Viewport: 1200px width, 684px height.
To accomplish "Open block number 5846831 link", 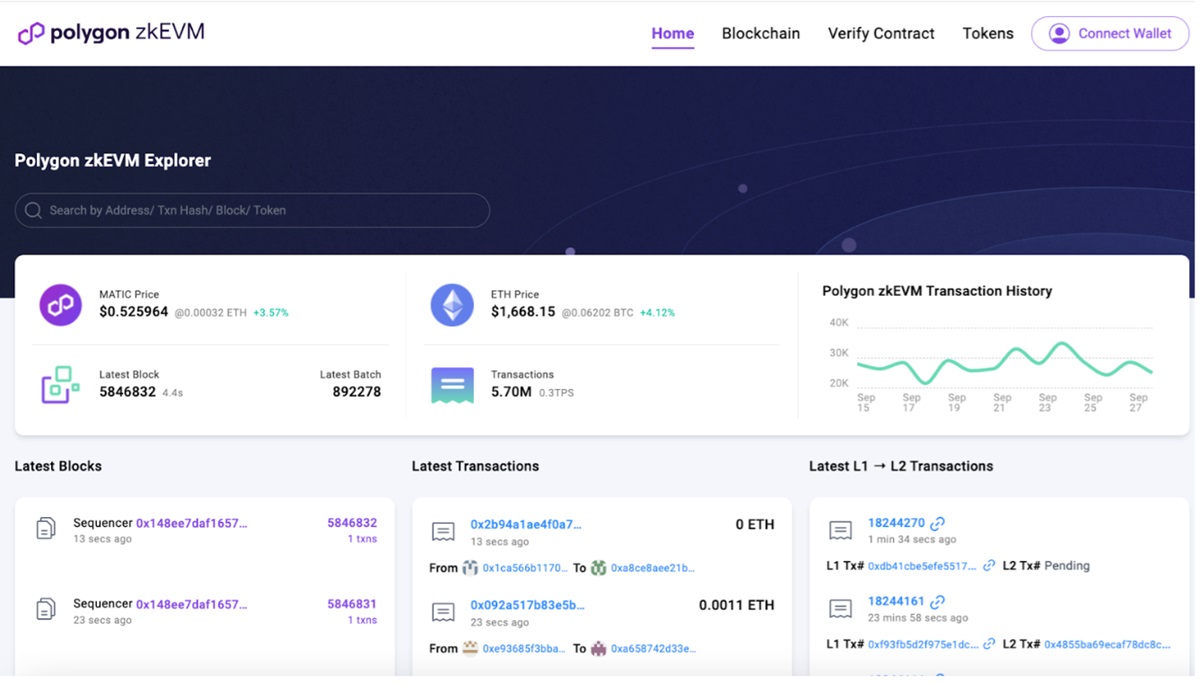I will [352, 604].
